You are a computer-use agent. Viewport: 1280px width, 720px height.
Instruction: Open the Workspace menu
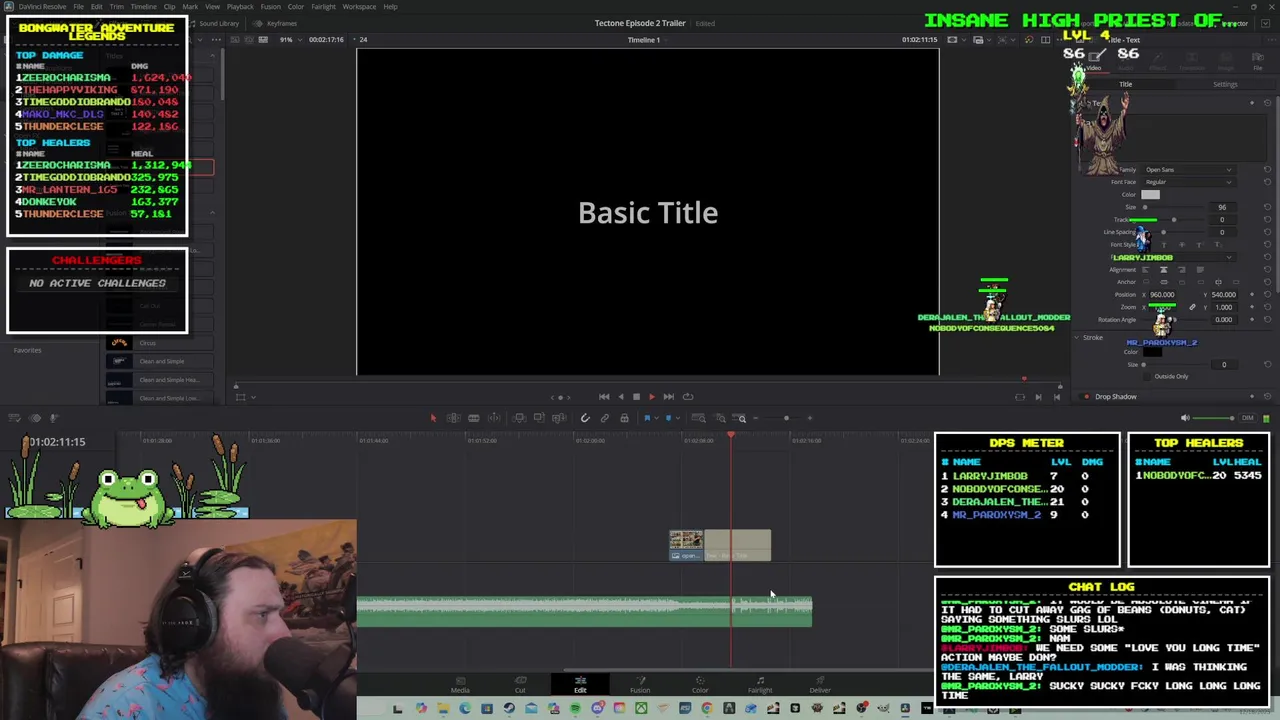tap(359, 7)
